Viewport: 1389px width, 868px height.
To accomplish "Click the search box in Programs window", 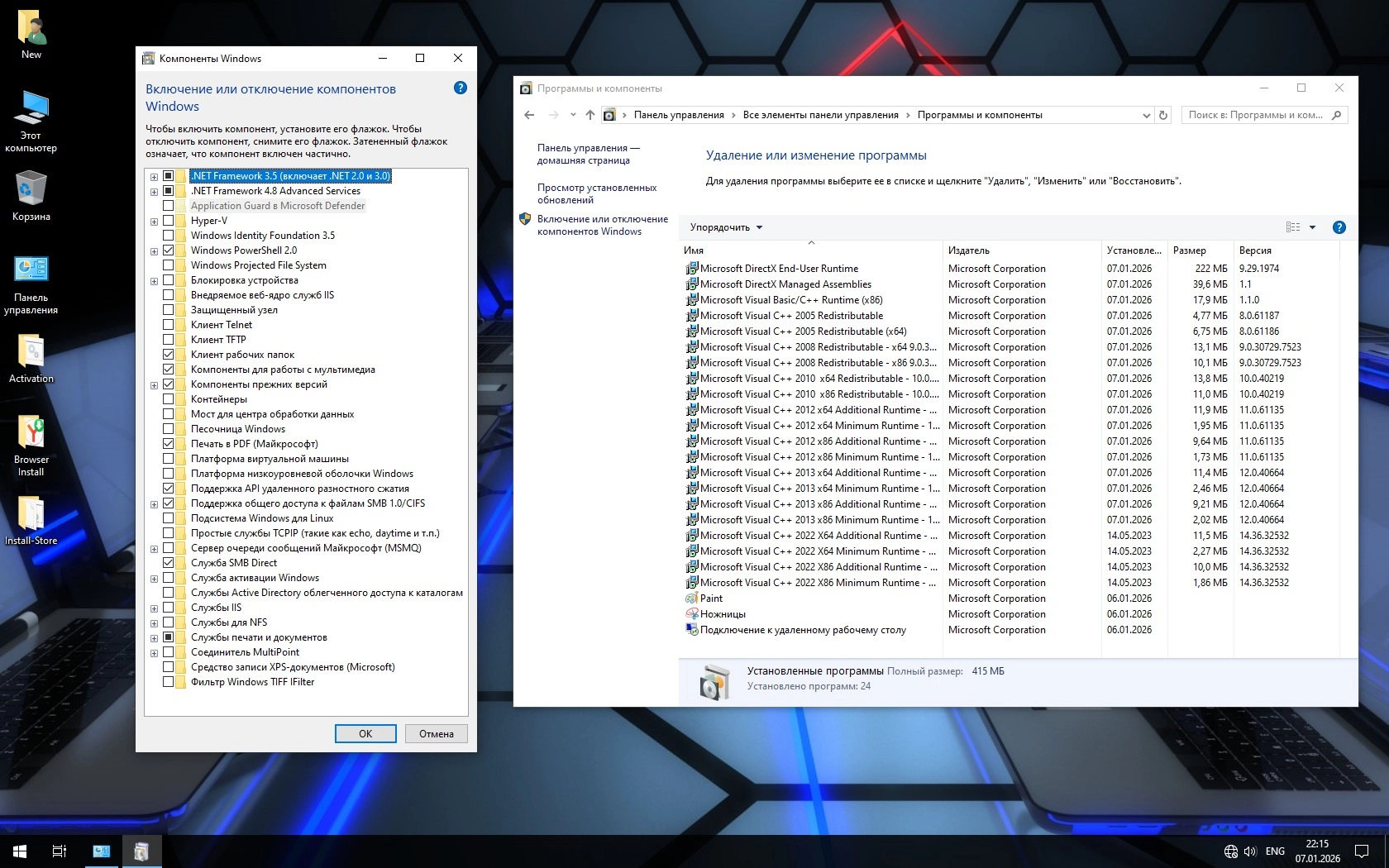I will [x=1258, y=115].
